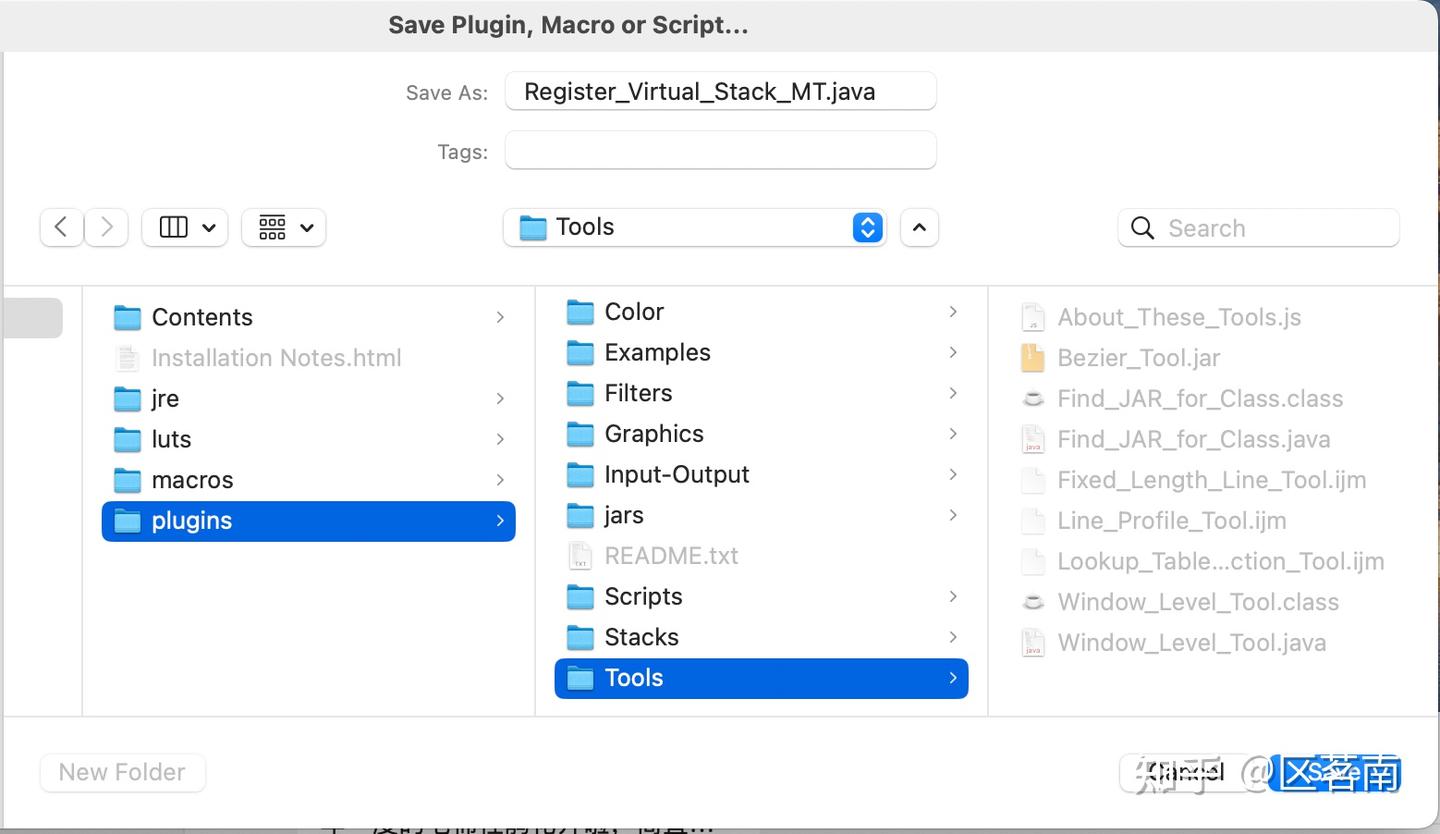Click the forward navigation arrow

click(106, 227)
